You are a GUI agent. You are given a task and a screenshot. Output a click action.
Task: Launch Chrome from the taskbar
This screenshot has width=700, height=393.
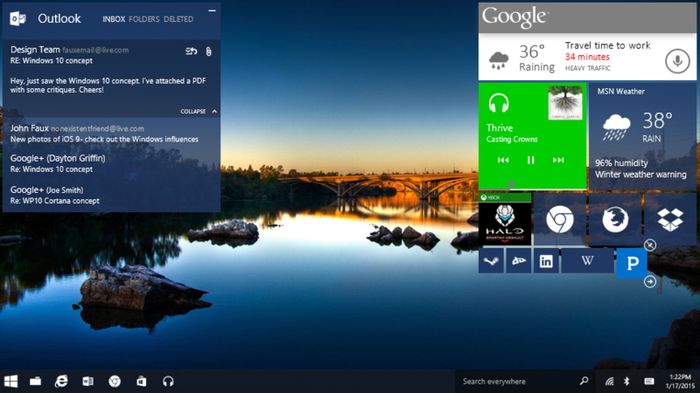pyautogui.click(x=115, y=381)
